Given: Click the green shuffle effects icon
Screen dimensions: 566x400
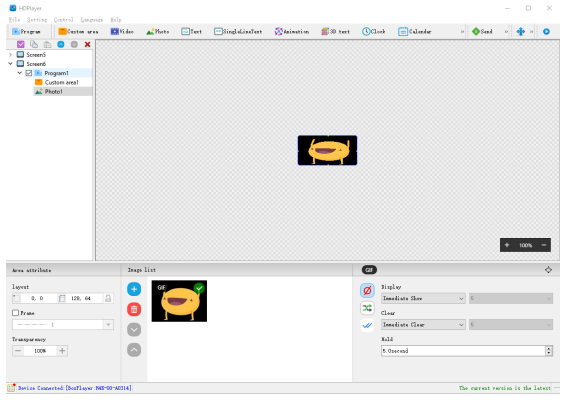Looking at the screenshot, I should (367, 308).
